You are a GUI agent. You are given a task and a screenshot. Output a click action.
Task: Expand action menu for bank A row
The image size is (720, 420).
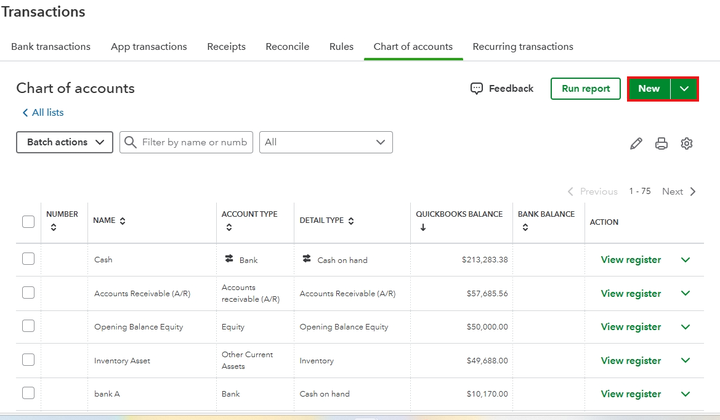pyautogui.click(x=686, y=394)
